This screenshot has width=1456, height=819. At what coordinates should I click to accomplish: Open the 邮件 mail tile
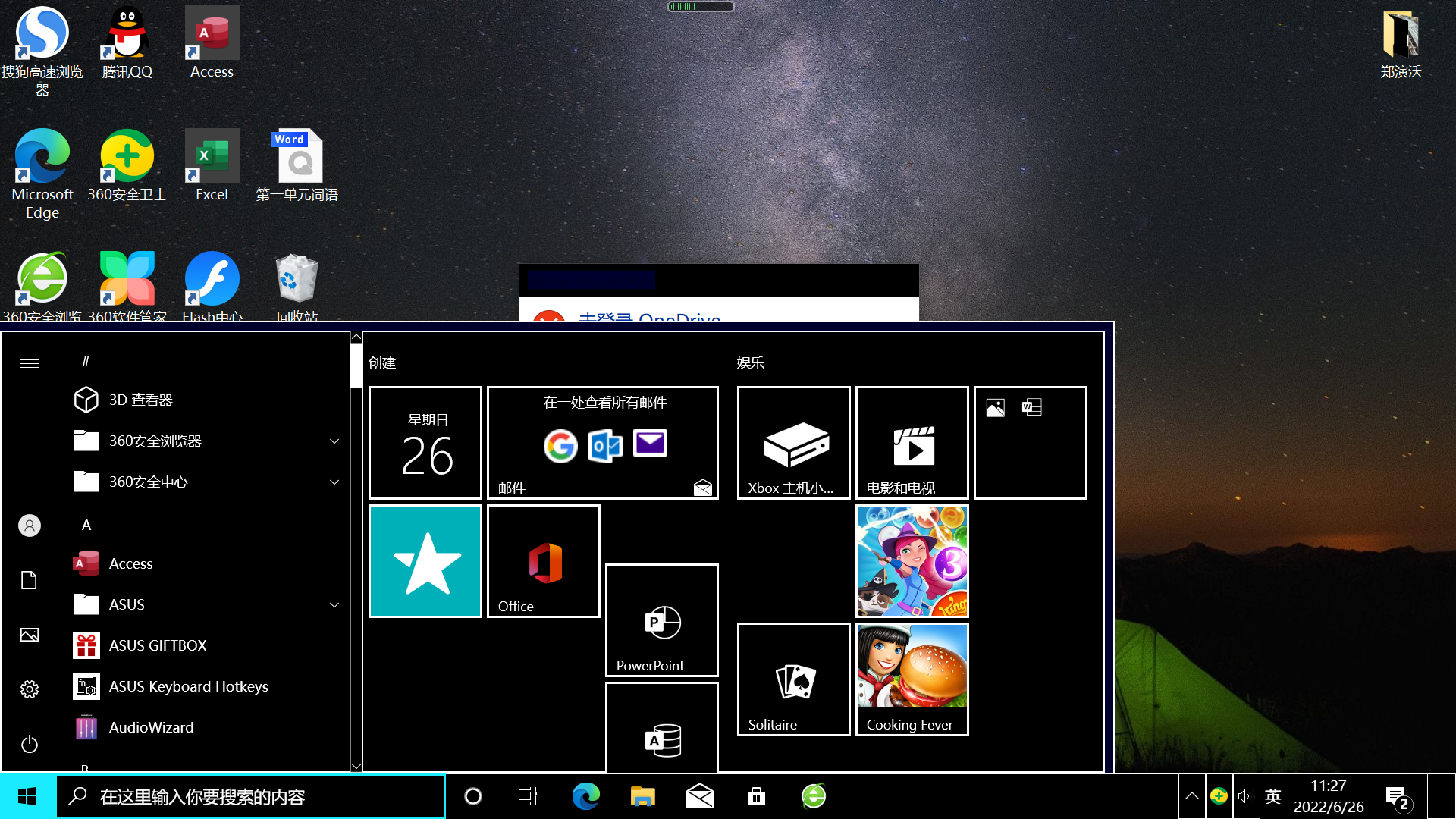pyautogui.click(x=603, y=443)
